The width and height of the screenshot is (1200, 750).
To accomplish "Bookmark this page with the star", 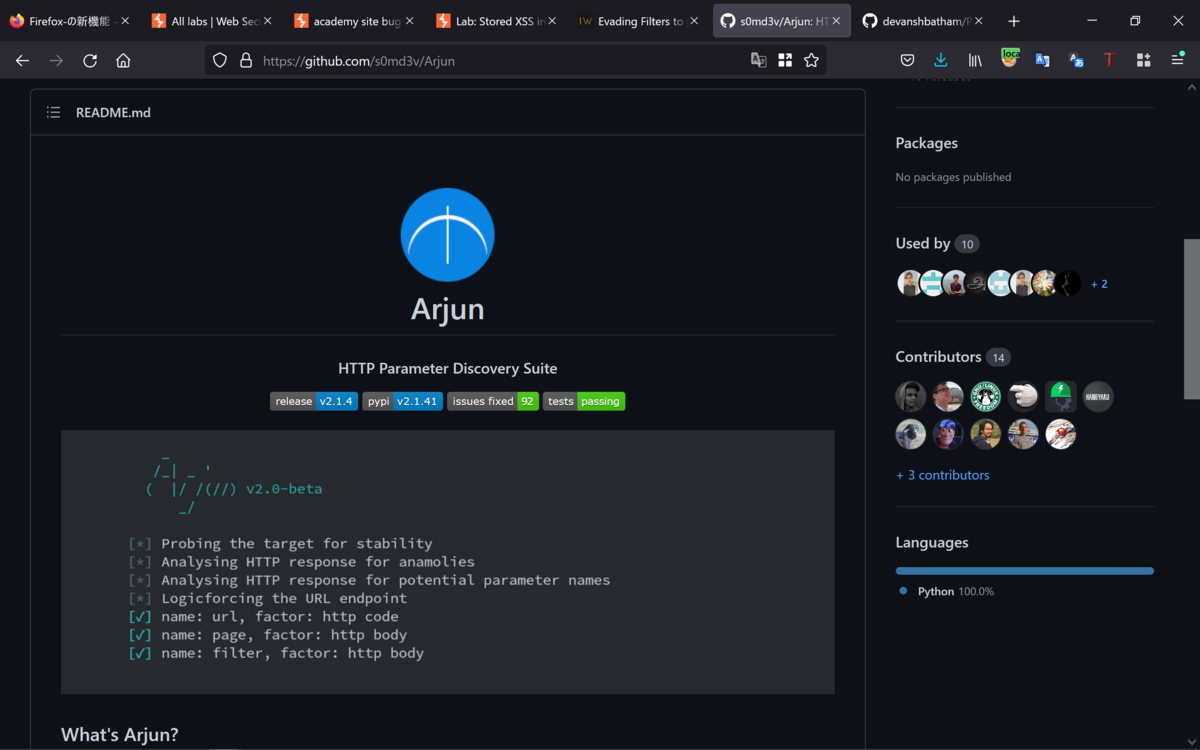I will pos(811,60).
